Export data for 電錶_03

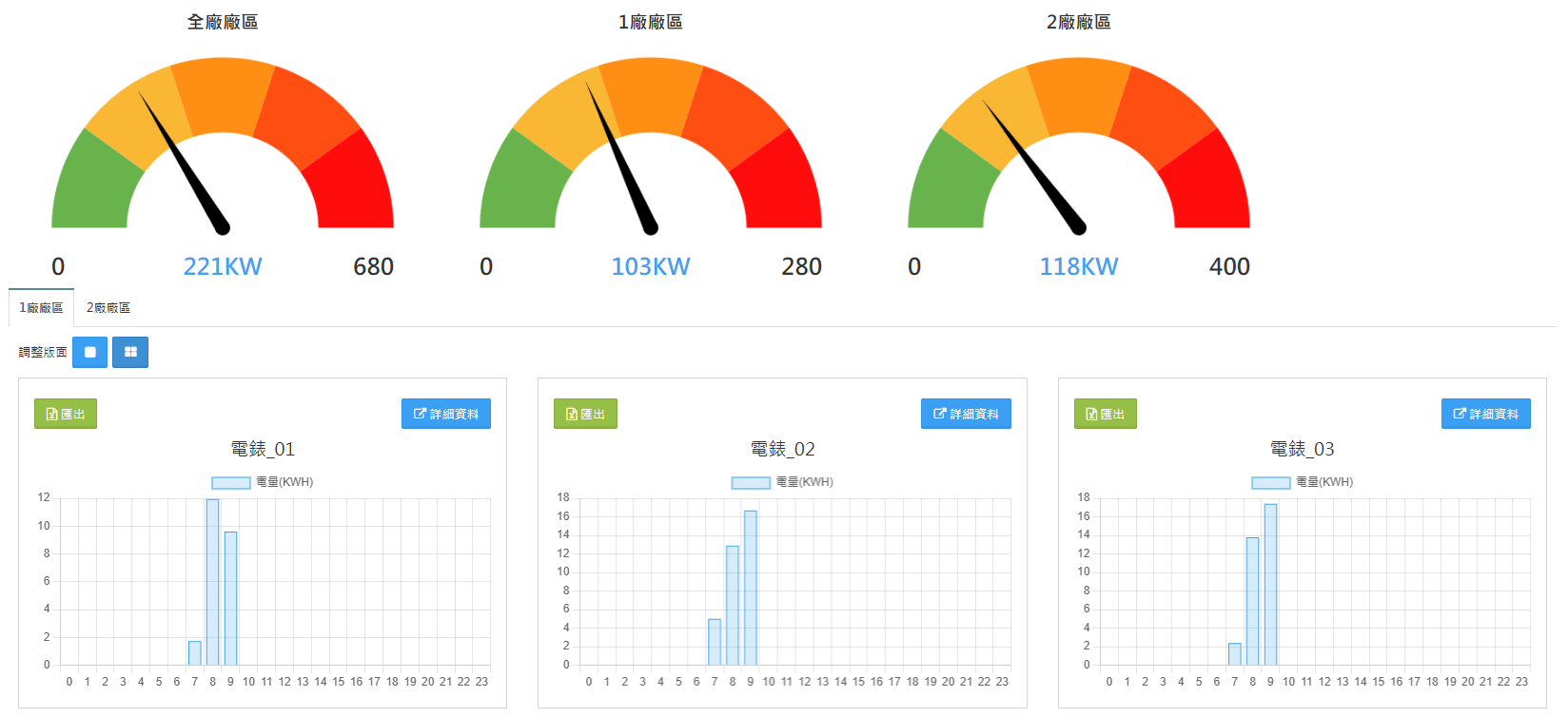click(1106, 414)
